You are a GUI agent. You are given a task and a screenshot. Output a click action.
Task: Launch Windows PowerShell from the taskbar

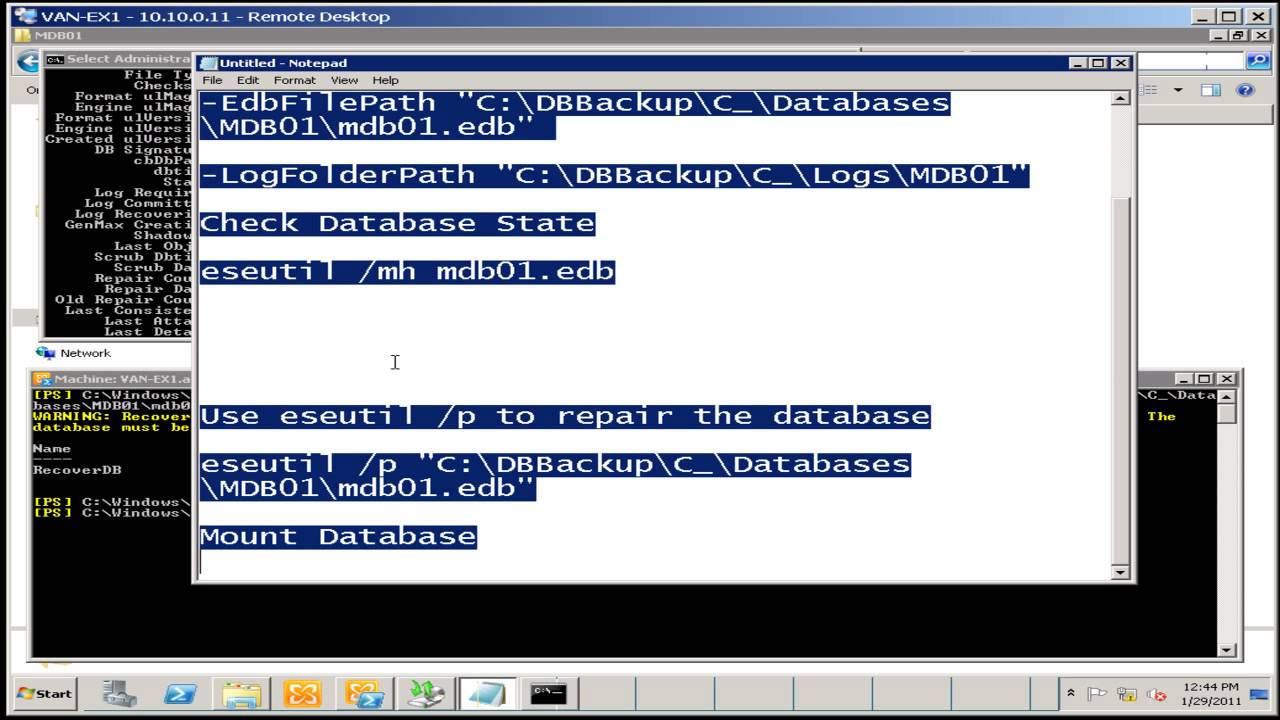181,693
